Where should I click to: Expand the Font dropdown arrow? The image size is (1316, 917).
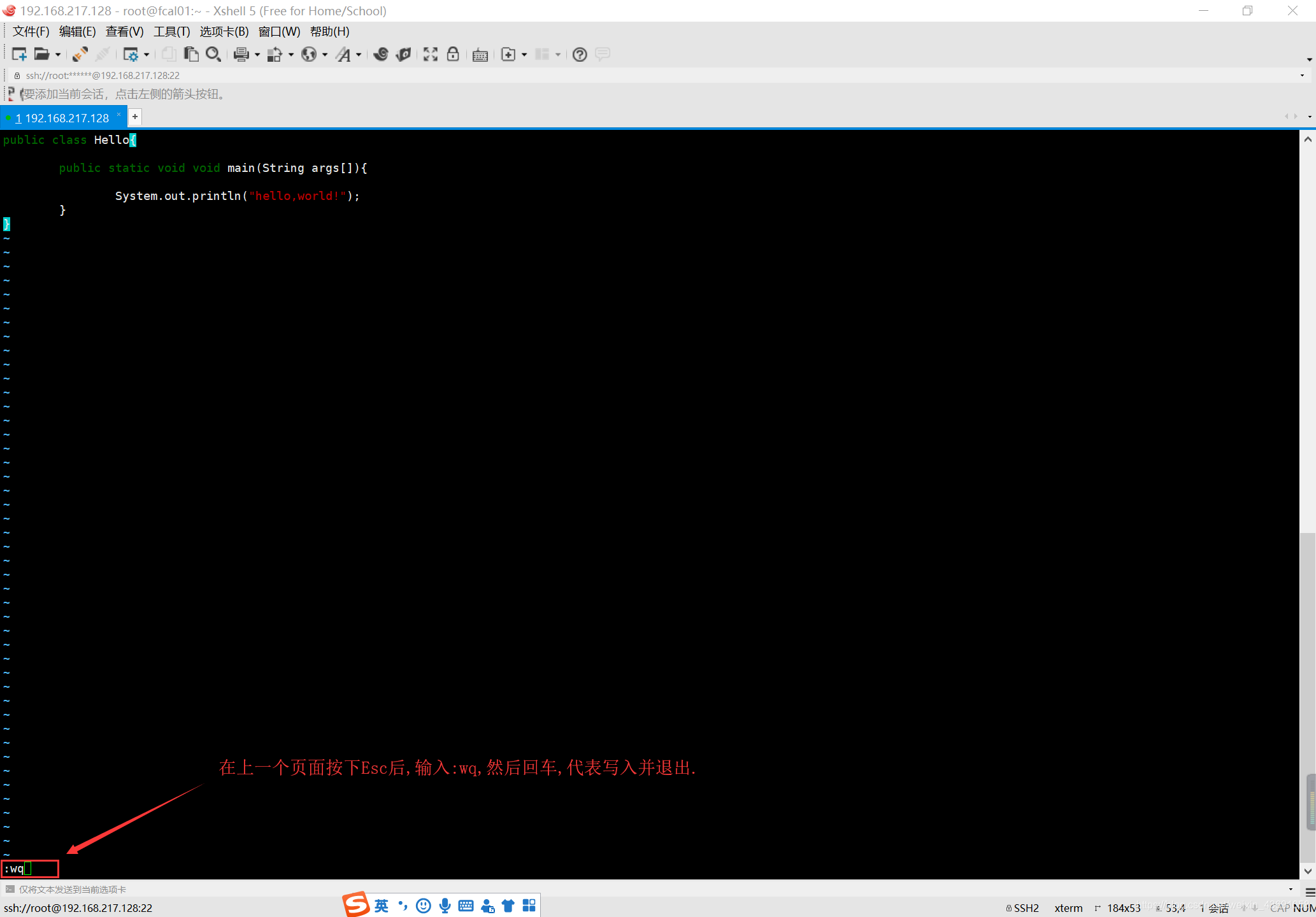[359, 55]
